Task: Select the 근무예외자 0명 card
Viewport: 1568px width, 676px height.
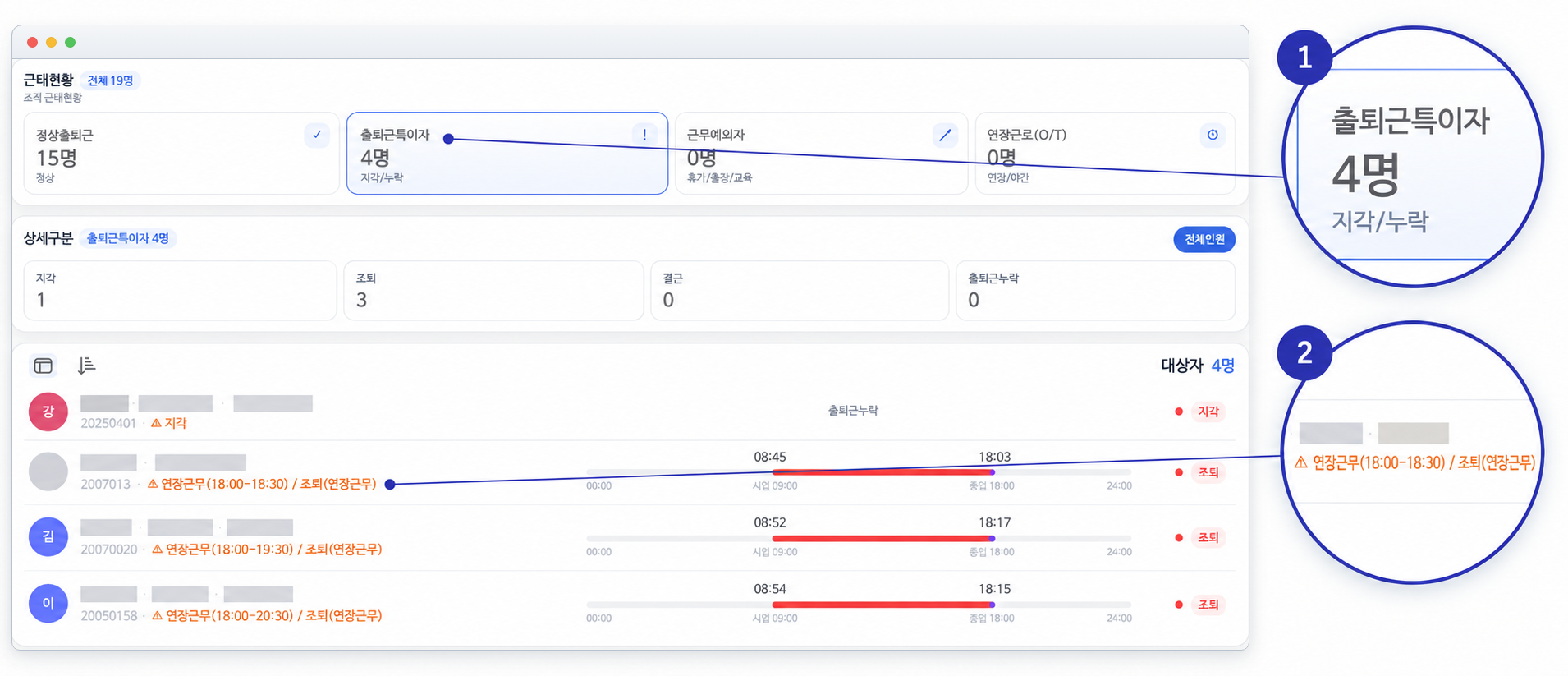Action: [821, 154]
